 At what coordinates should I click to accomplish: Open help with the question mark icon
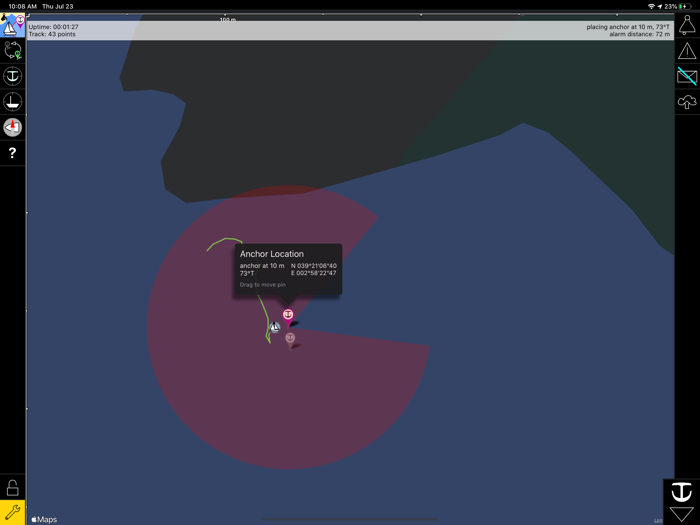click(x=12, y=153)
